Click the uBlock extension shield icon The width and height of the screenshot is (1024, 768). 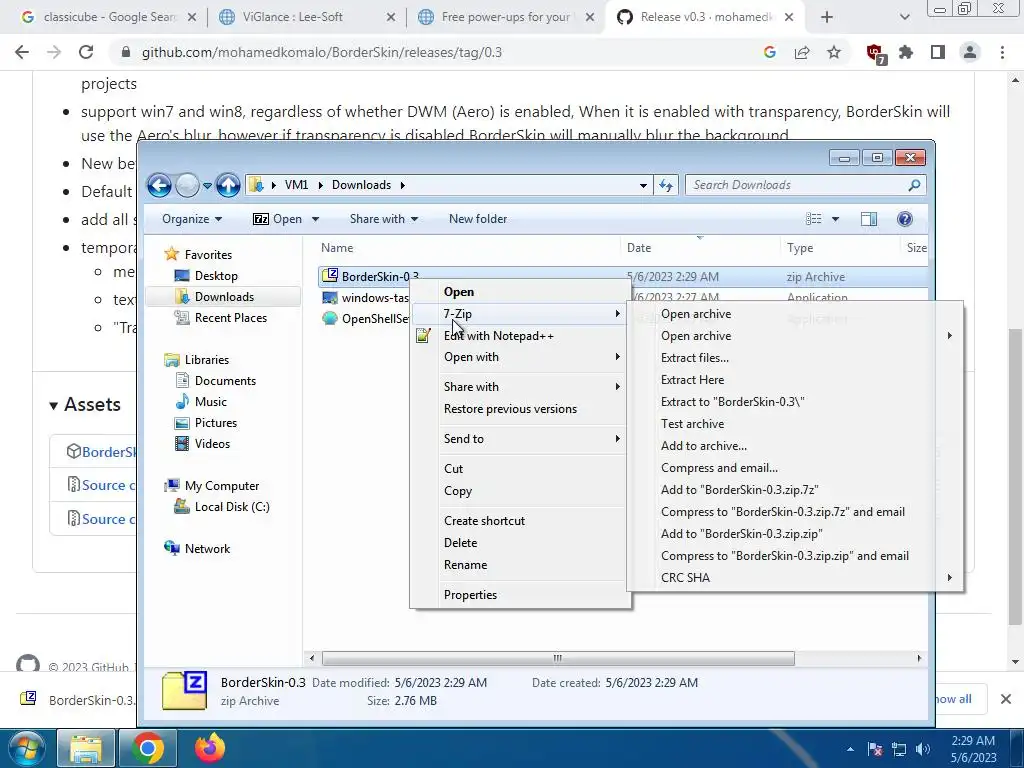[875, 53]
